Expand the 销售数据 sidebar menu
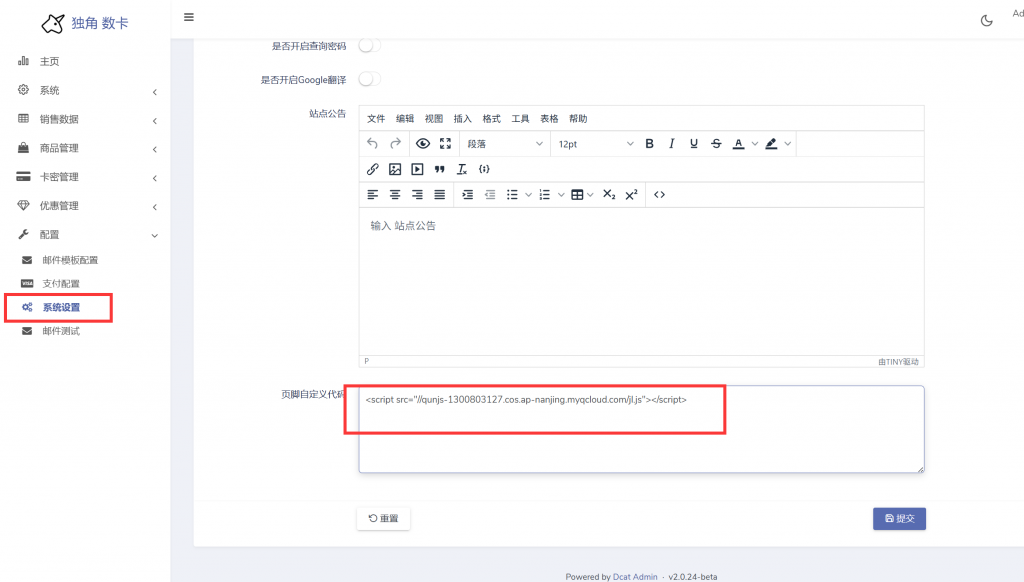 pyautogui.click(x=85, y=119)
